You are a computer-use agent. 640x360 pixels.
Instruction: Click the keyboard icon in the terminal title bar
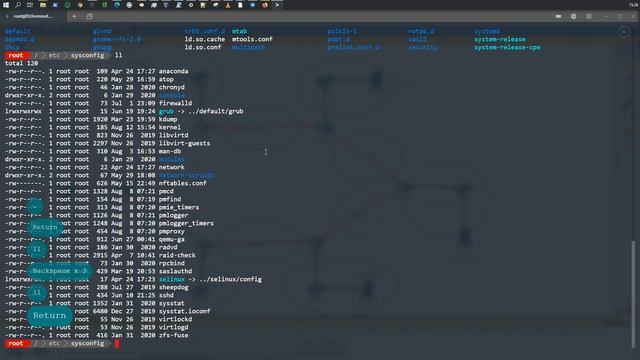pos(558,16)
